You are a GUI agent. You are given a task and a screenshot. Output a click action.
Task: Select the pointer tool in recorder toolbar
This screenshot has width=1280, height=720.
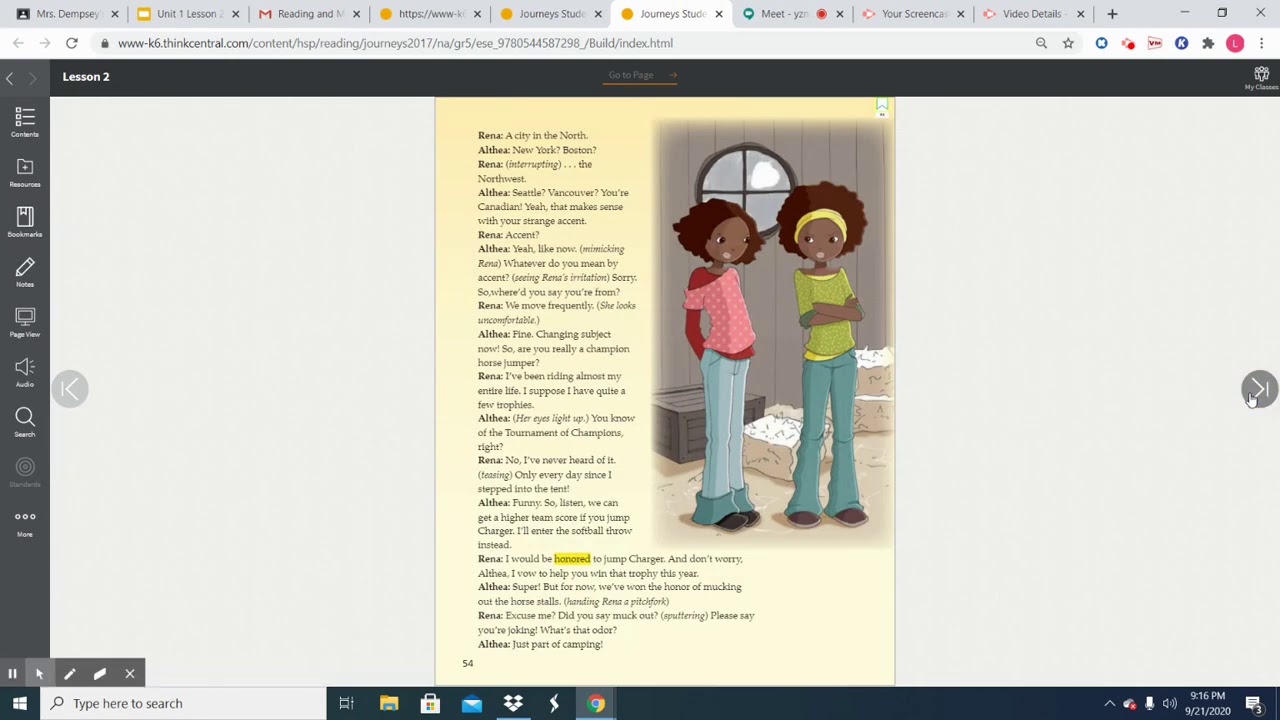coord(40,674)
